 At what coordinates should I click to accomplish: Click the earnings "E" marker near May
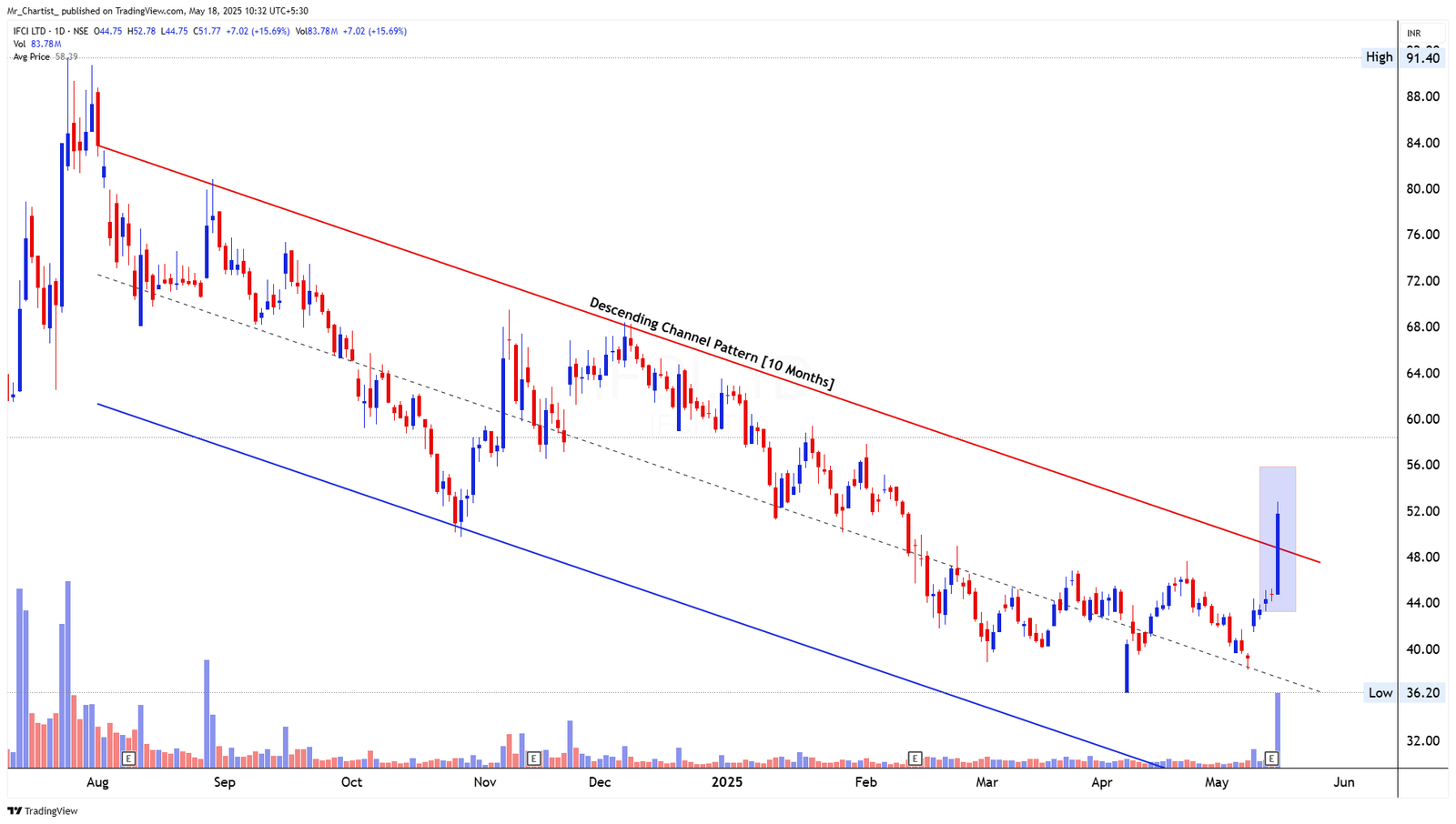[x=1270, y=758]
